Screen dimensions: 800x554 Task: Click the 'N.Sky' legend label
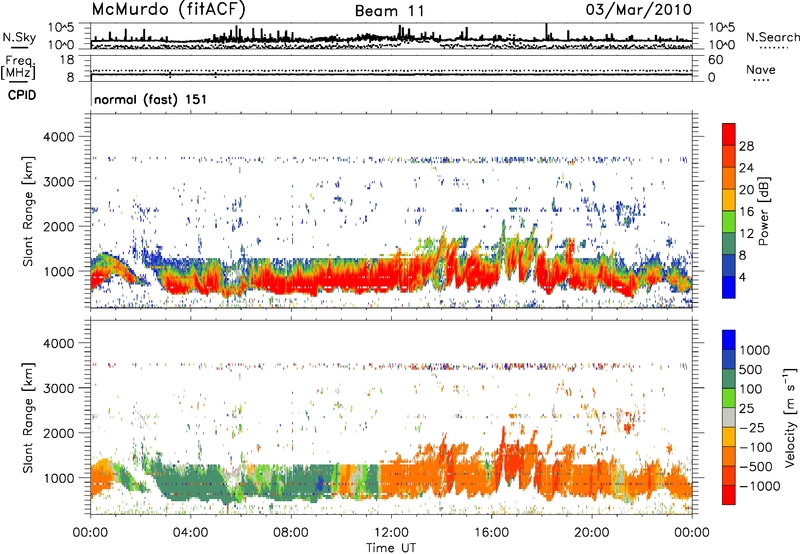click(x=19, y=37)
